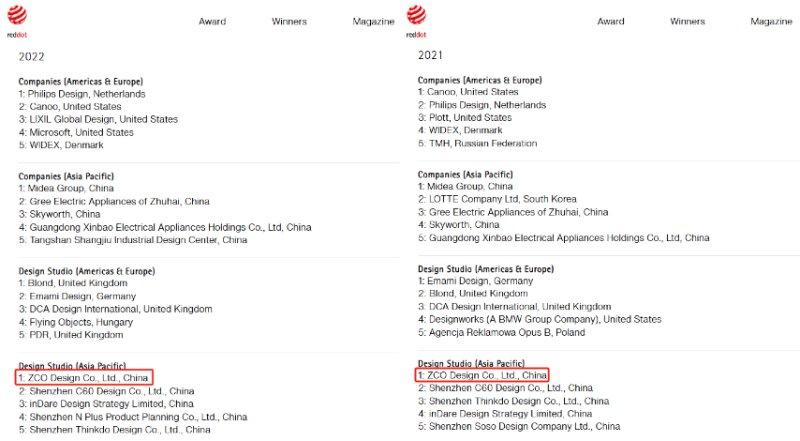This screenshot has height=441, width=800.
Task: Click 2021 Companies (Americas & Europe) heading
Action: (480, 80)
